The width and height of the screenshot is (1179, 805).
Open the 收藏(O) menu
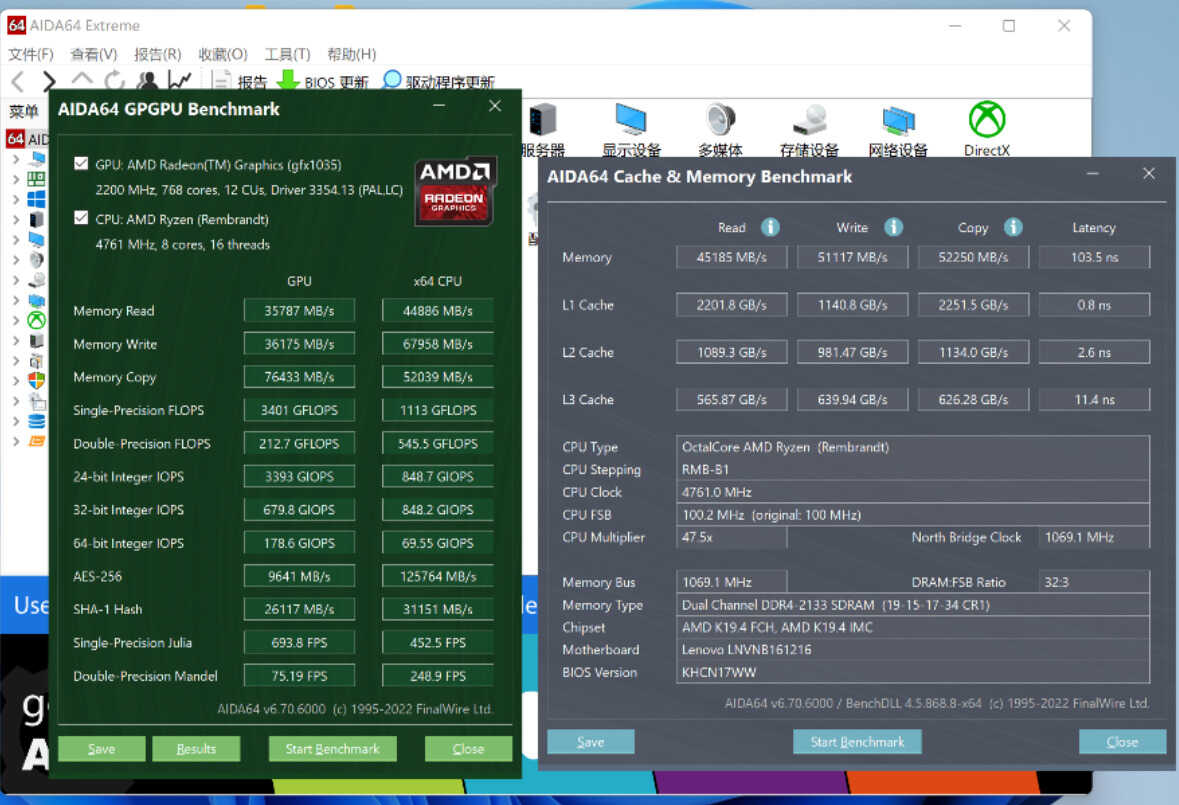[223, 54]
